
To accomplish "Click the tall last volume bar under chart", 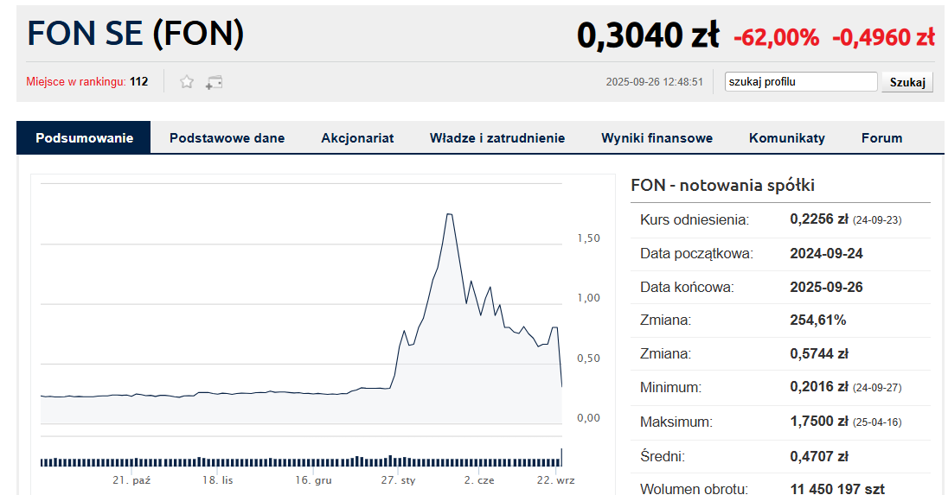I will [x=561, y=458].
